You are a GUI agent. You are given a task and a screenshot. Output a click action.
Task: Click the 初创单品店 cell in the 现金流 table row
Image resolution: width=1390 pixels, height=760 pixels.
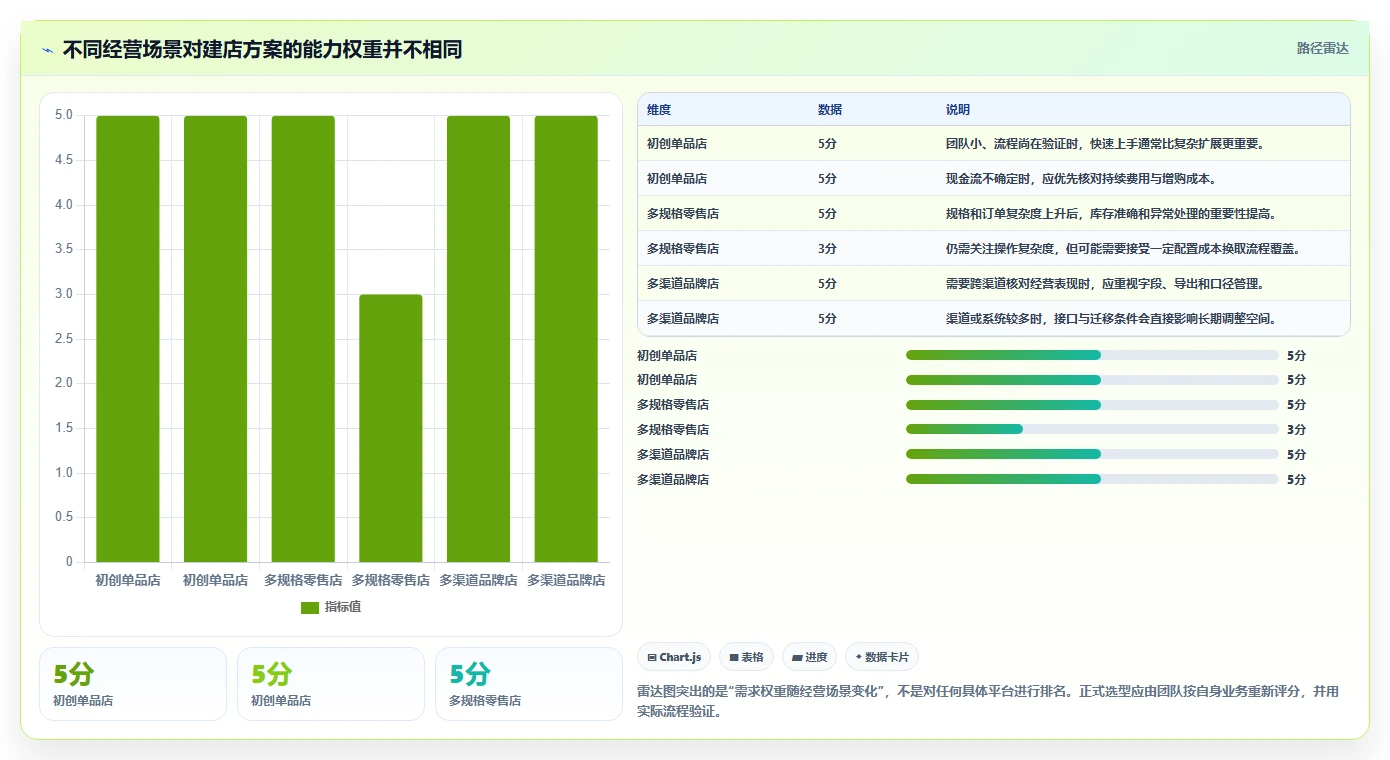[677, 179]
